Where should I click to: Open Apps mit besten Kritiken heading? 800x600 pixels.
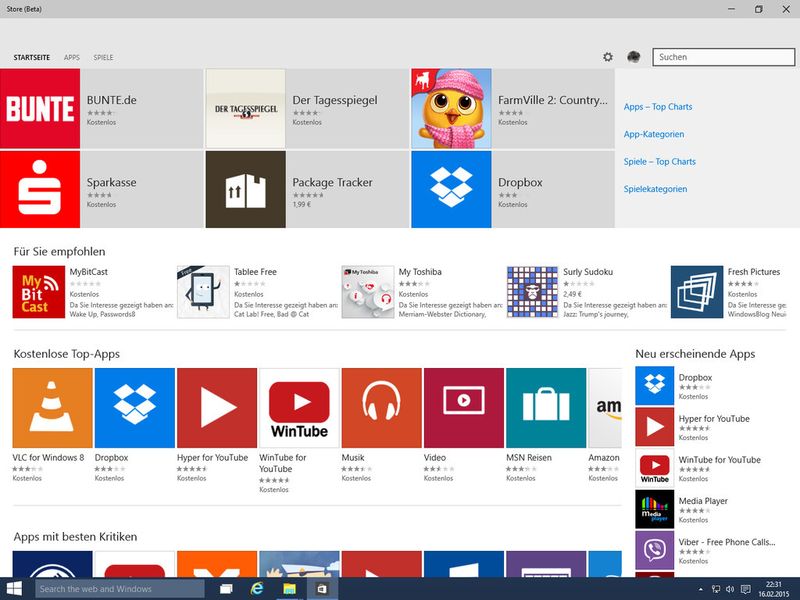75,537
